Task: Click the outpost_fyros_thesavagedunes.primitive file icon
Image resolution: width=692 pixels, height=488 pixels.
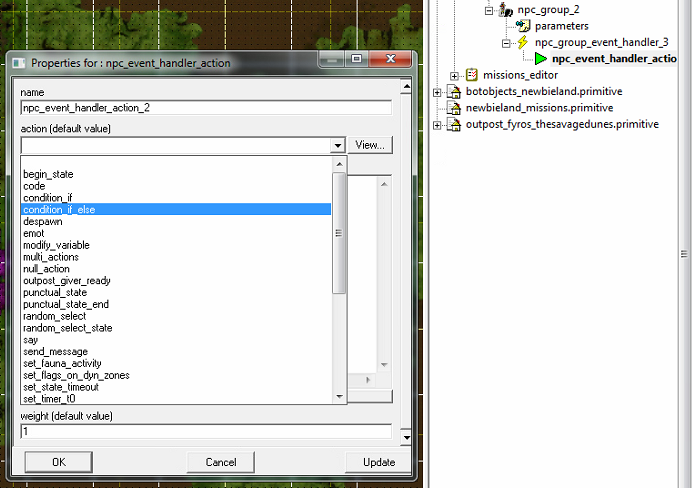Action: tap(454, 124)
